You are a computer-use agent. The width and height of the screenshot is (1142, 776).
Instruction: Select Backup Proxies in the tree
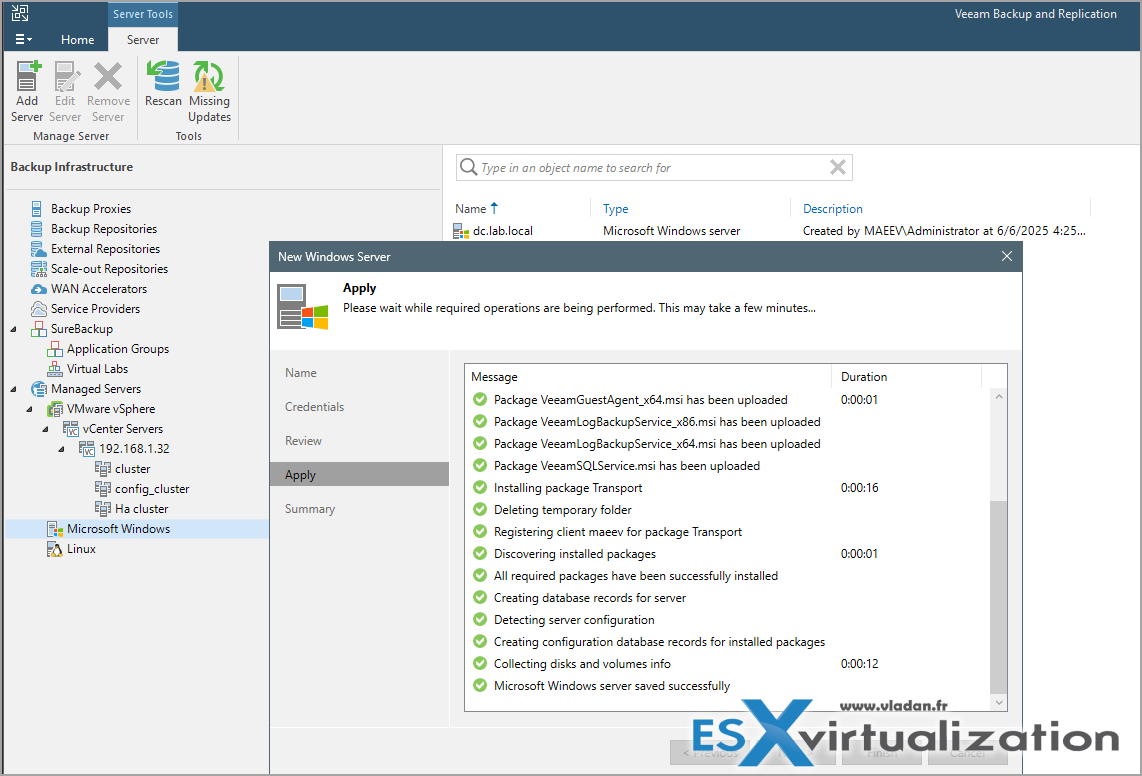[x=90, y=209]
